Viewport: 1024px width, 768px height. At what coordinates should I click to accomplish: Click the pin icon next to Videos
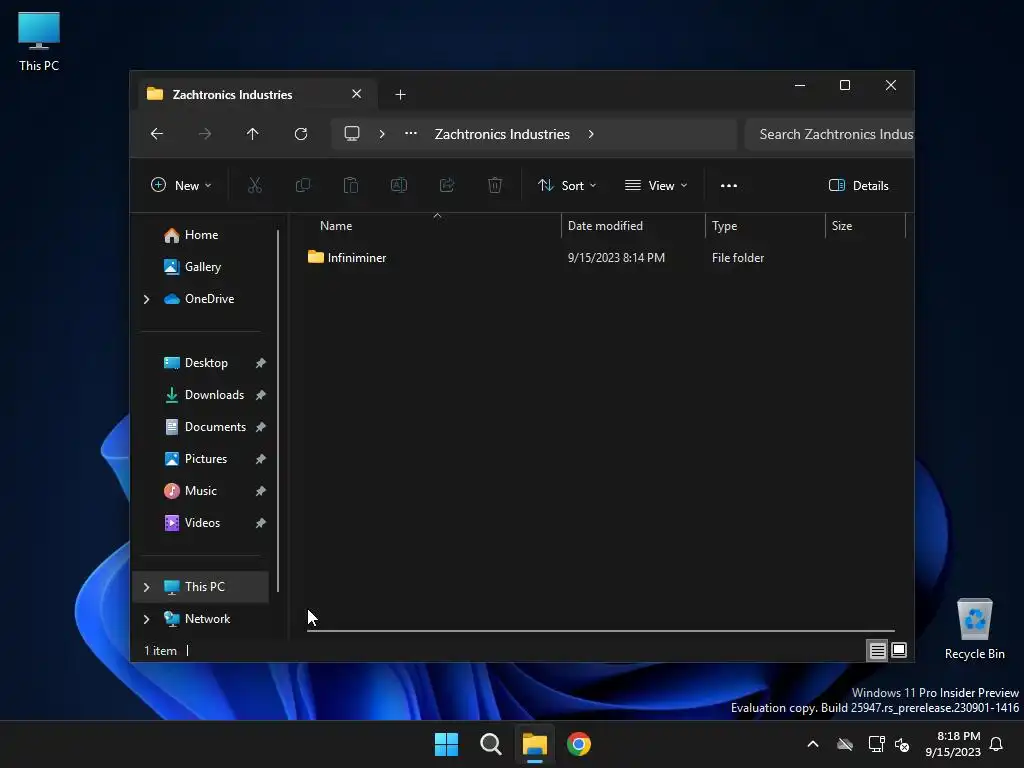[261, 523]
